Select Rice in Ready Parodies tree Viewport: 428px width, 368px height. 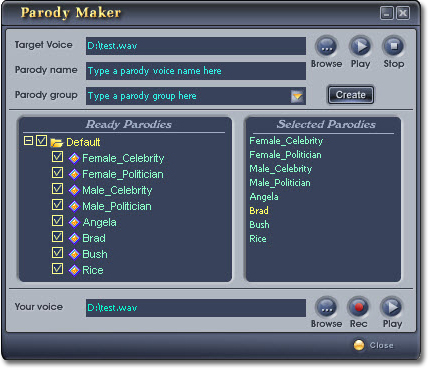[x=93, y=270]
